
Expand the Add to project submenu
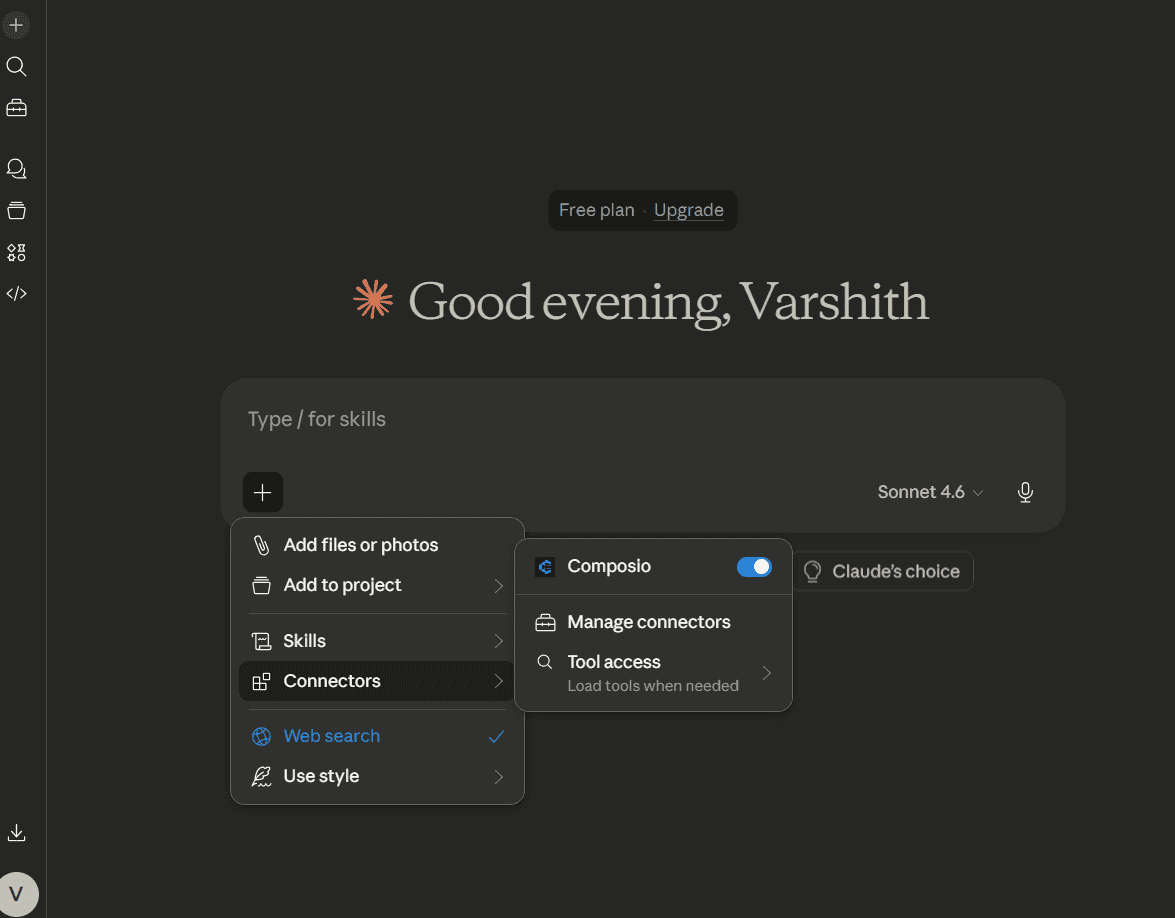click(377, 585)
